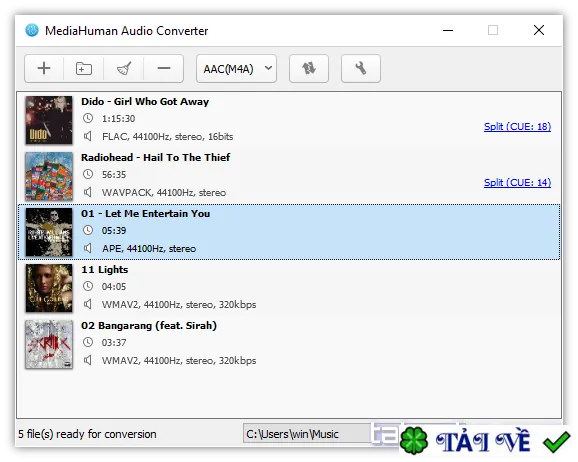Close the MediaHuman Audio Converter window
578x462 pixels.
coord(539,30)
